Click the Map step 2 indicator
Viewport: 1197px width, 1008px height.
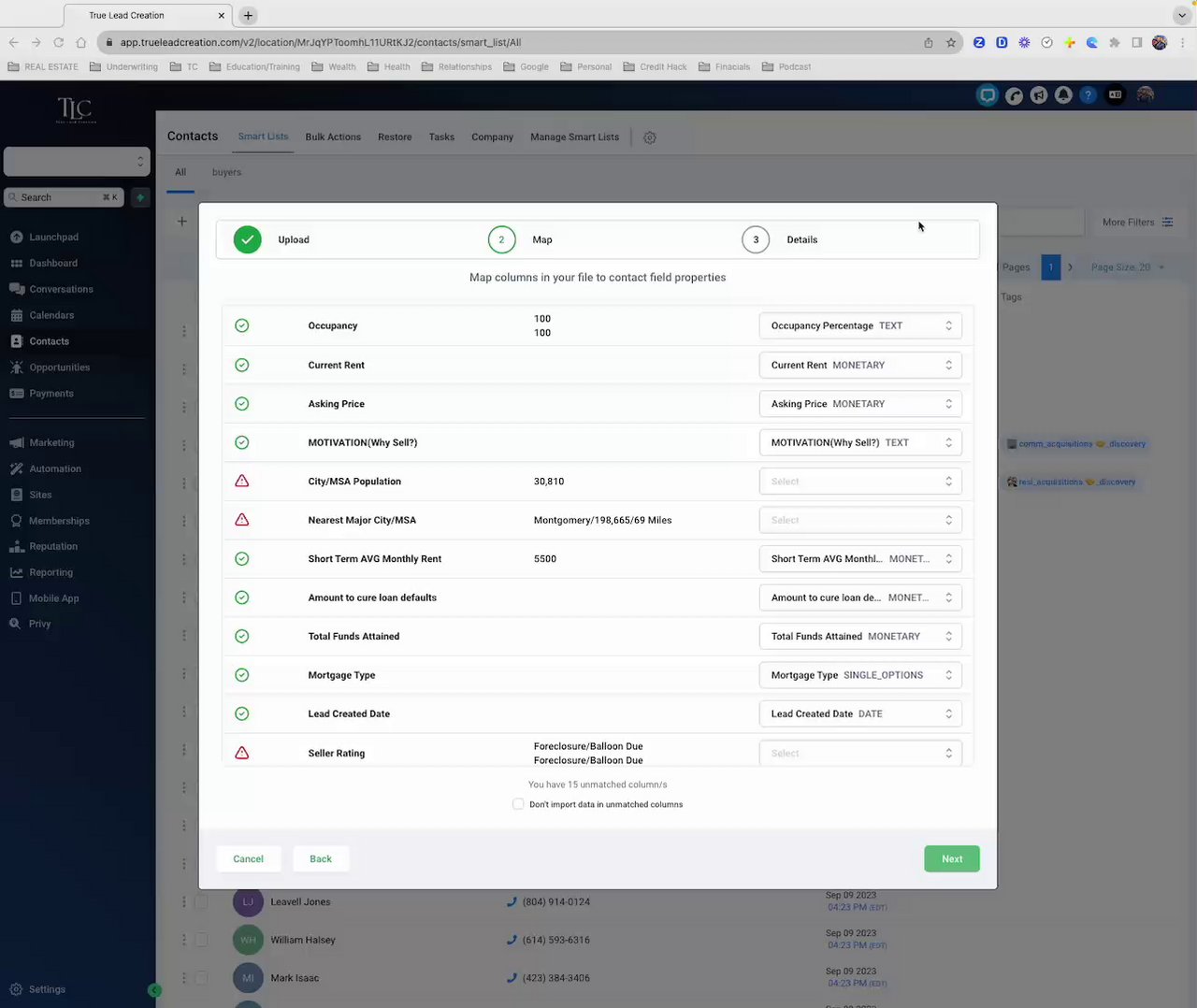coord(501,240)
